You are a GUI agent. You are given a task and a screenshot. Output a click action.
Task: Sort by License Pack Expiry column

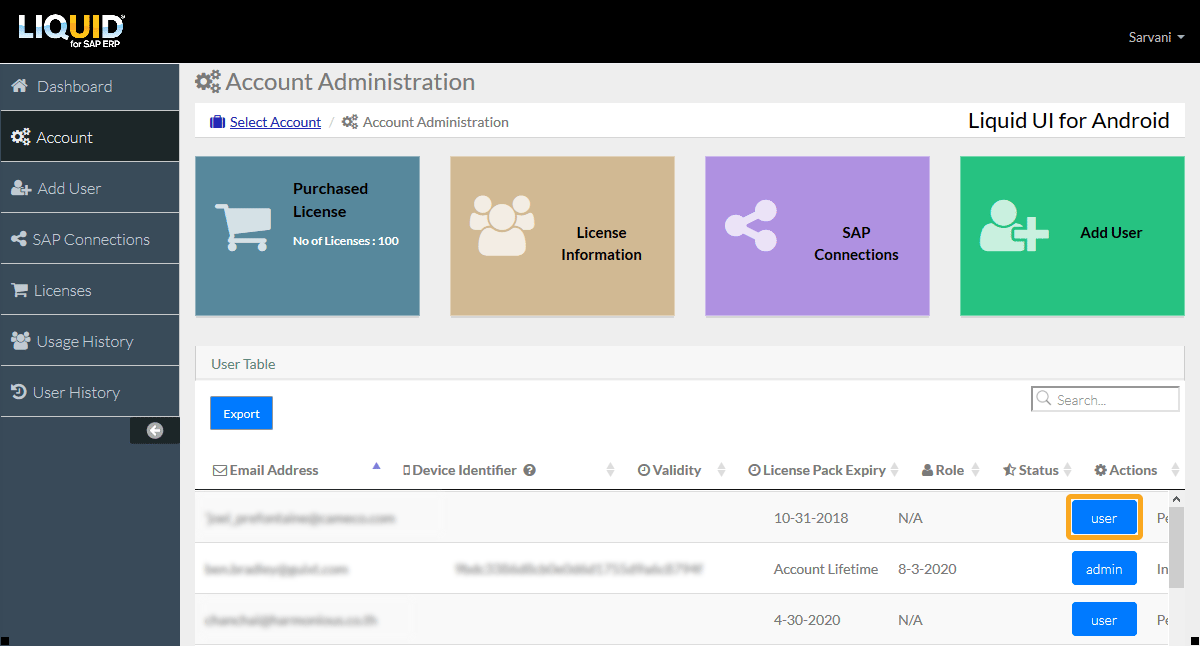pyautogui.click(x=824, y=470)
